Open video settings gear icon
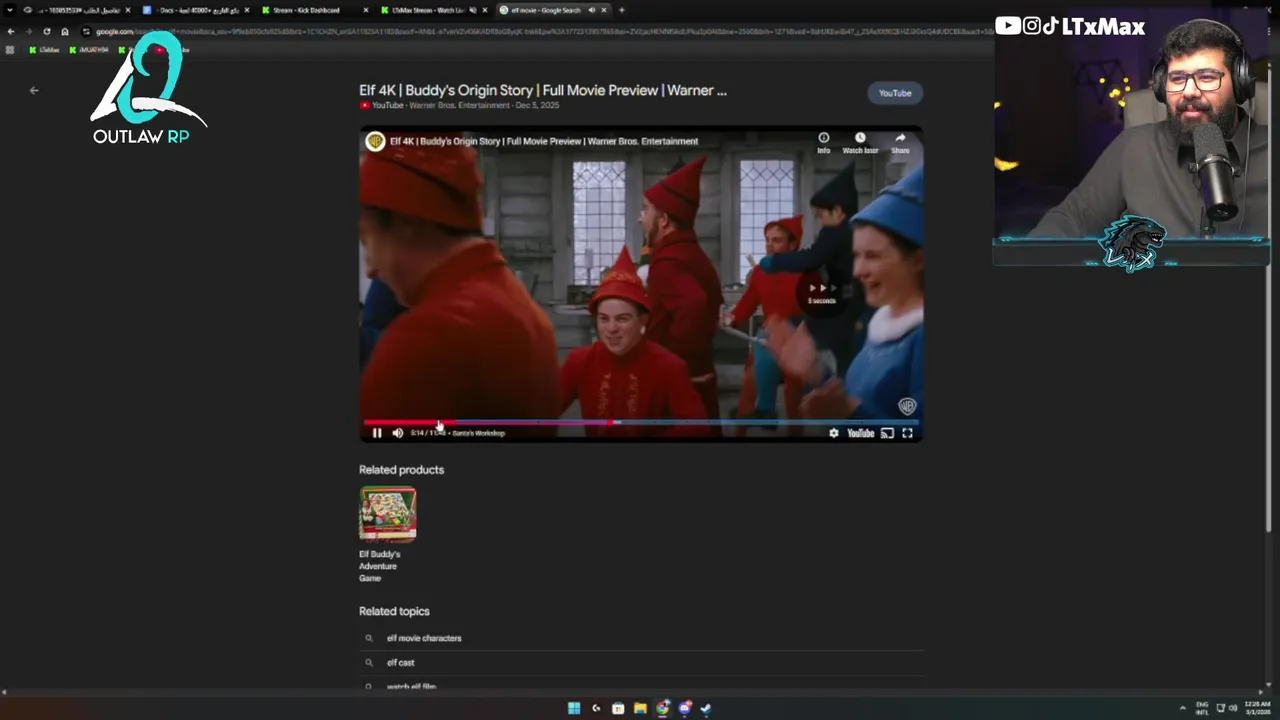The width and height of the screenshot is (1280, 720). pyautogui.click(x=833, y=433)
